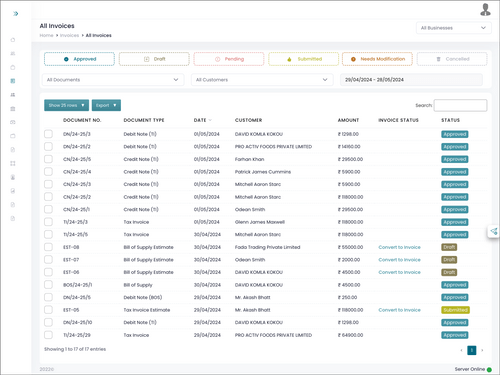Click document number CN/24-25/1
The height and width of the screenshot is (375, 500).
coord(76,210)
